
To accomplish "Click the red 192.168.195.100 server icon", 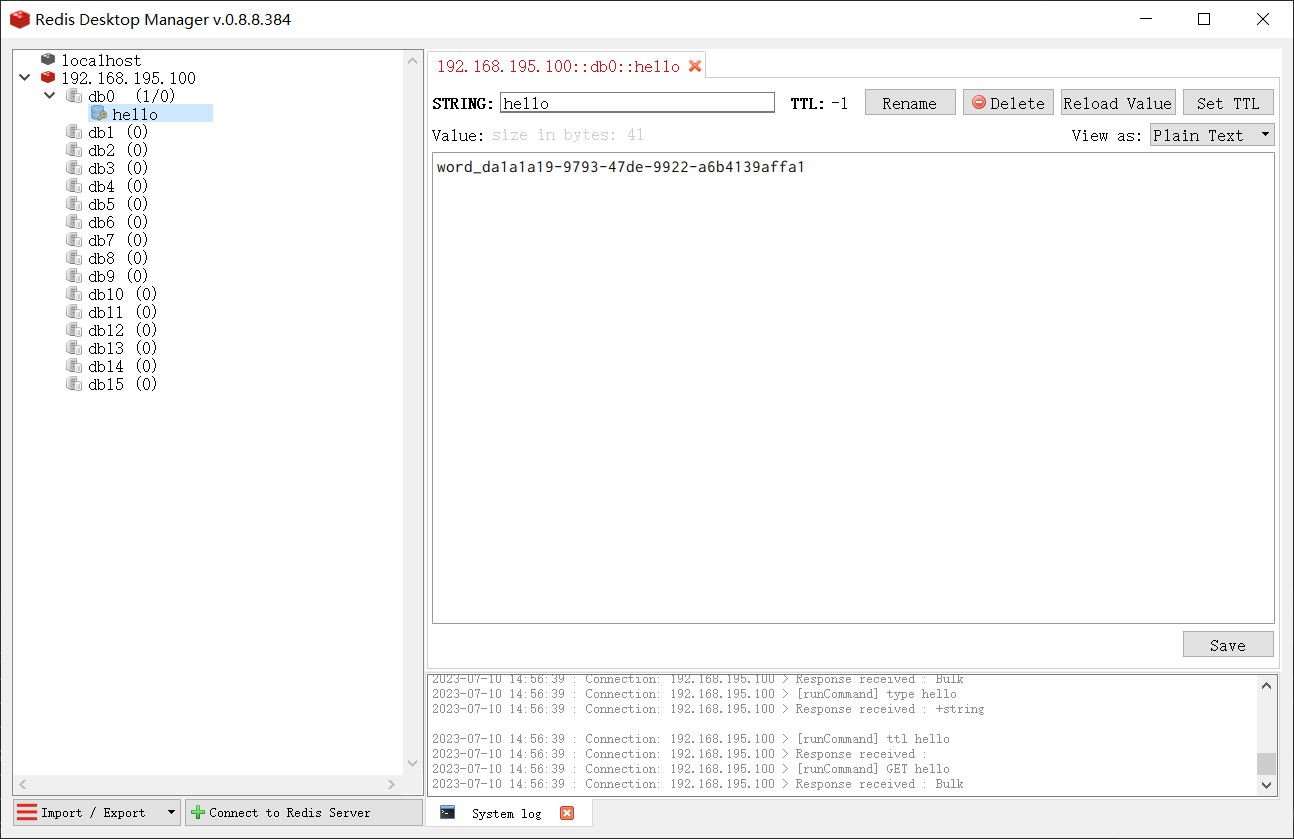I will (x=48, y=78).
